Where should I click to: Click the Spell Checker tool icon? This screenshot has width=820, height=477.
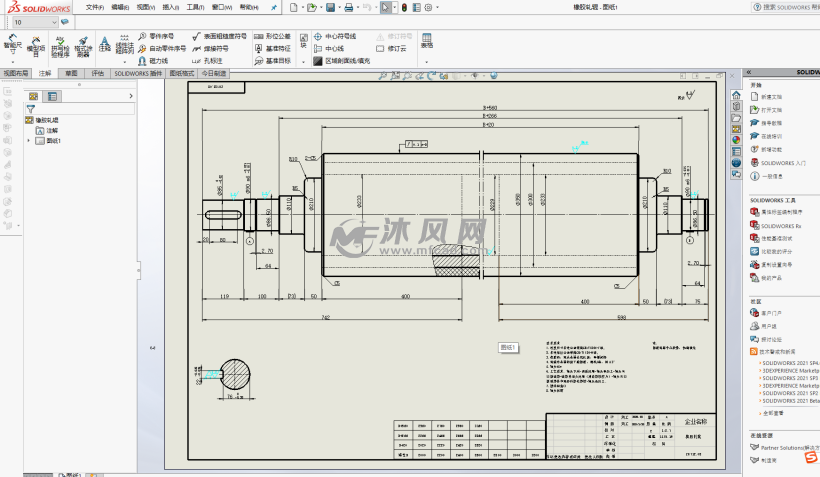pyautogui.click(x=59, y=44)
